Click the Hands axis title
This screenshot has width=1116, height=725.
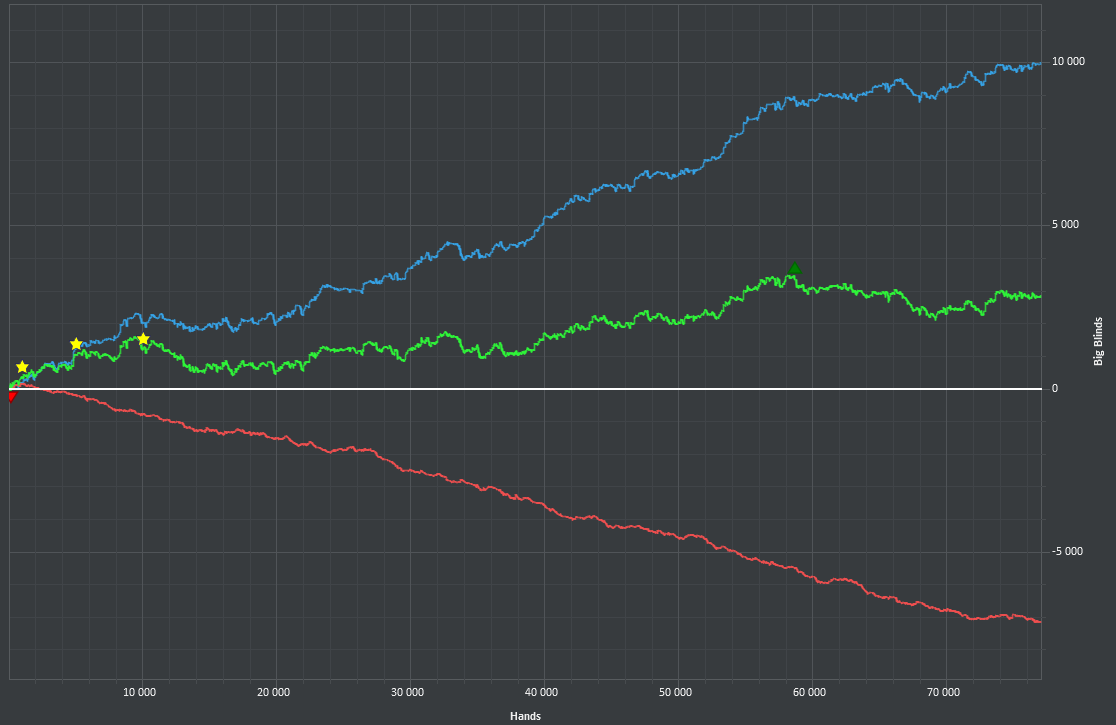pyautogui.click(x=525, y=716)
